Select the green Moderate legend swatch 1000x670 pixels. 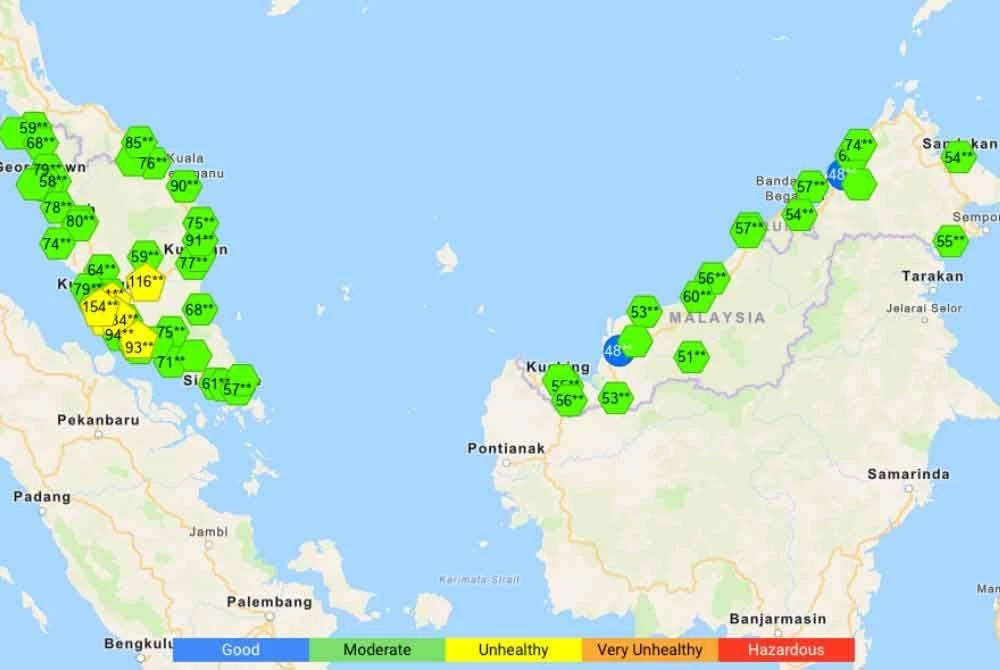coord(377,650)
